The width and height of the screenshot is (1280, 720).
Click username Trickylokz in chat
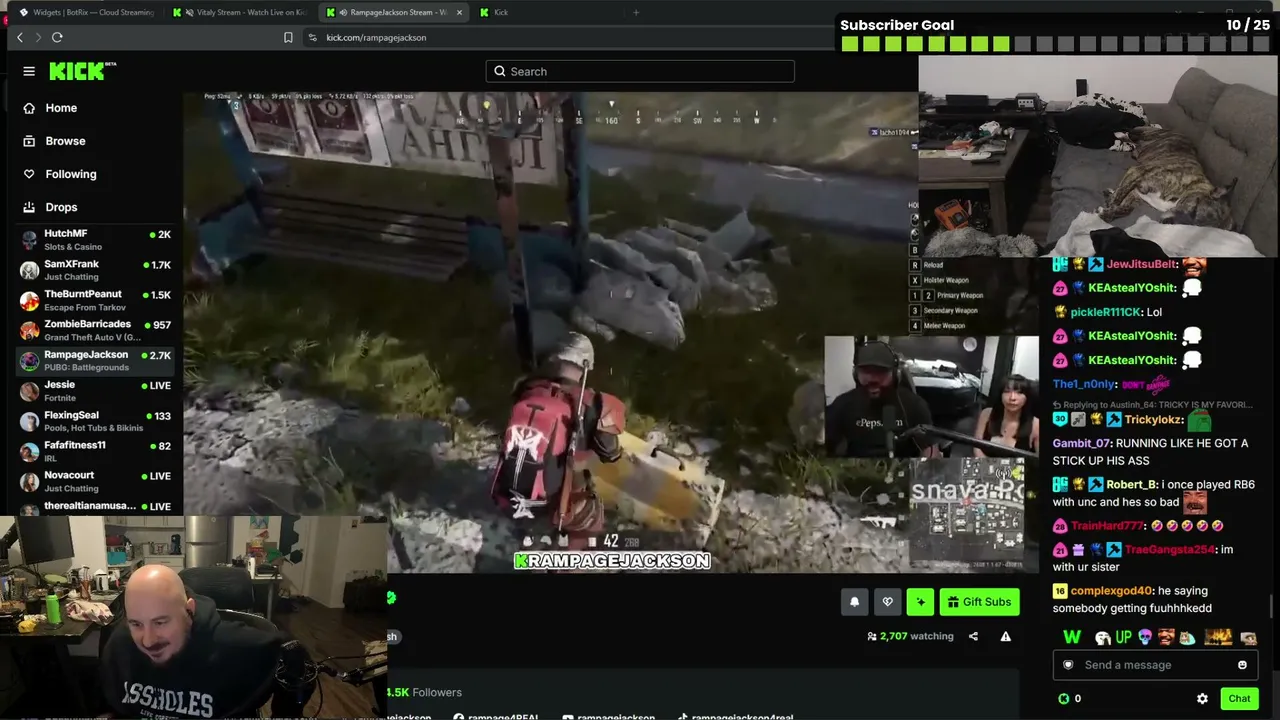[x=1153, y=420]
